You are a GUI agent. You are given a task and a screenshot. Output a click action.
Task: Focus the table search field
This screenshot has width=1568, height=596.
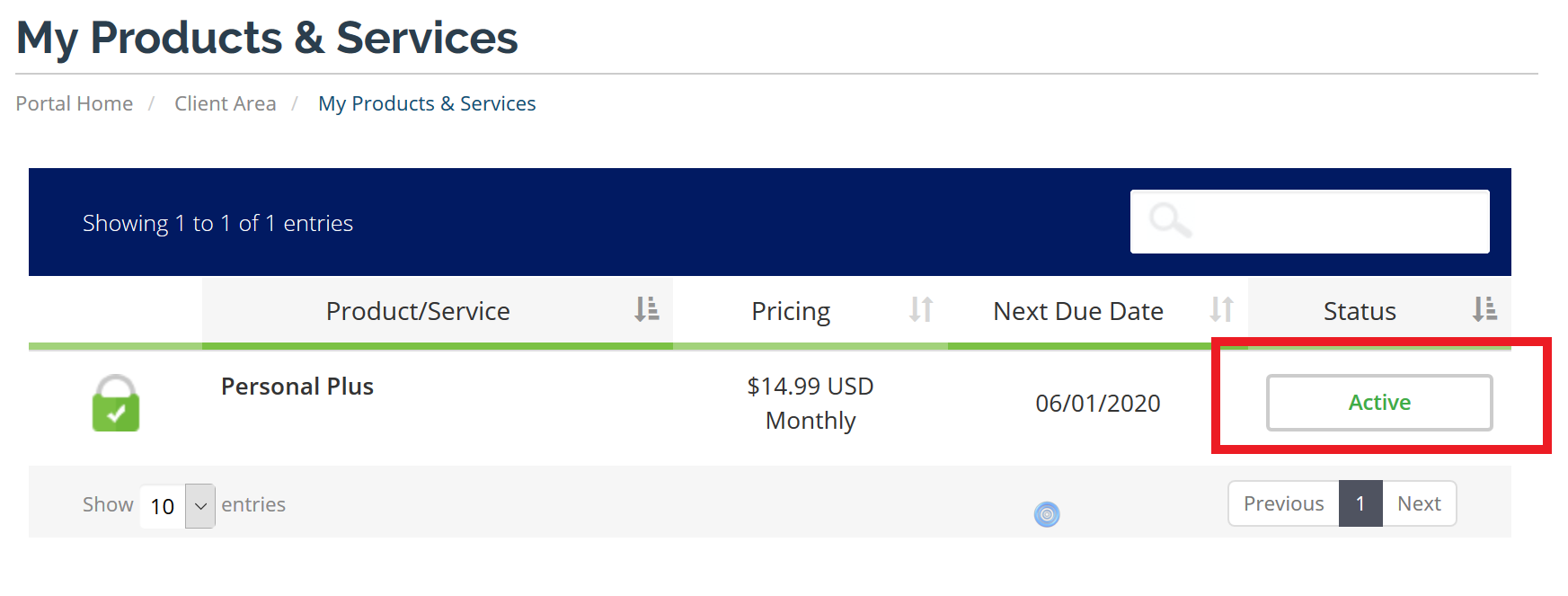(x=1330, y=221)
